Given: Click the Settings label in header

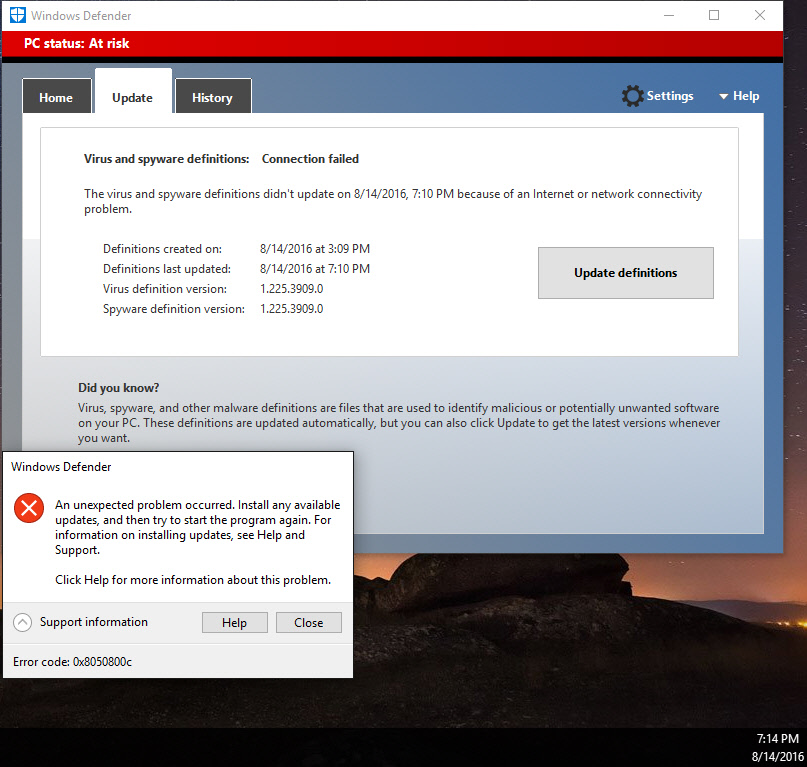Looking at the screenshot, I should [x=670, y=96].
